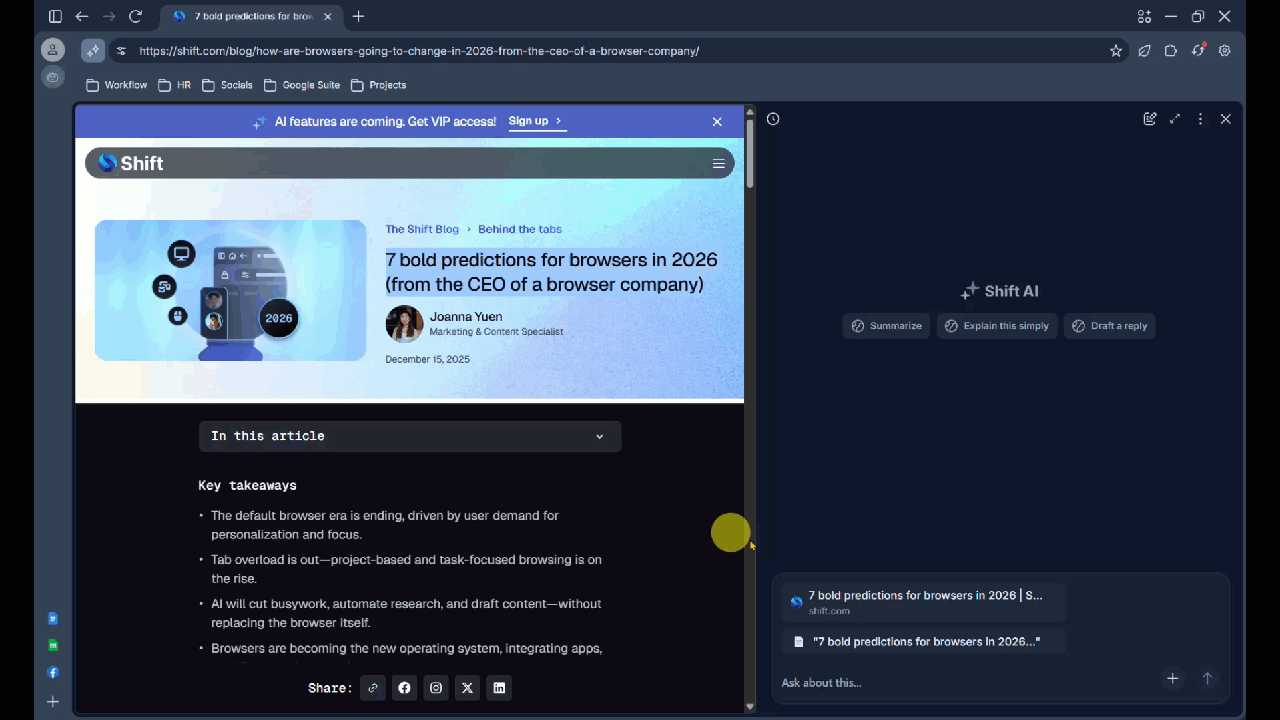Share the article on LinkedIn
The height and width of the screenshot is (720, 1280).
click(499, 688)
